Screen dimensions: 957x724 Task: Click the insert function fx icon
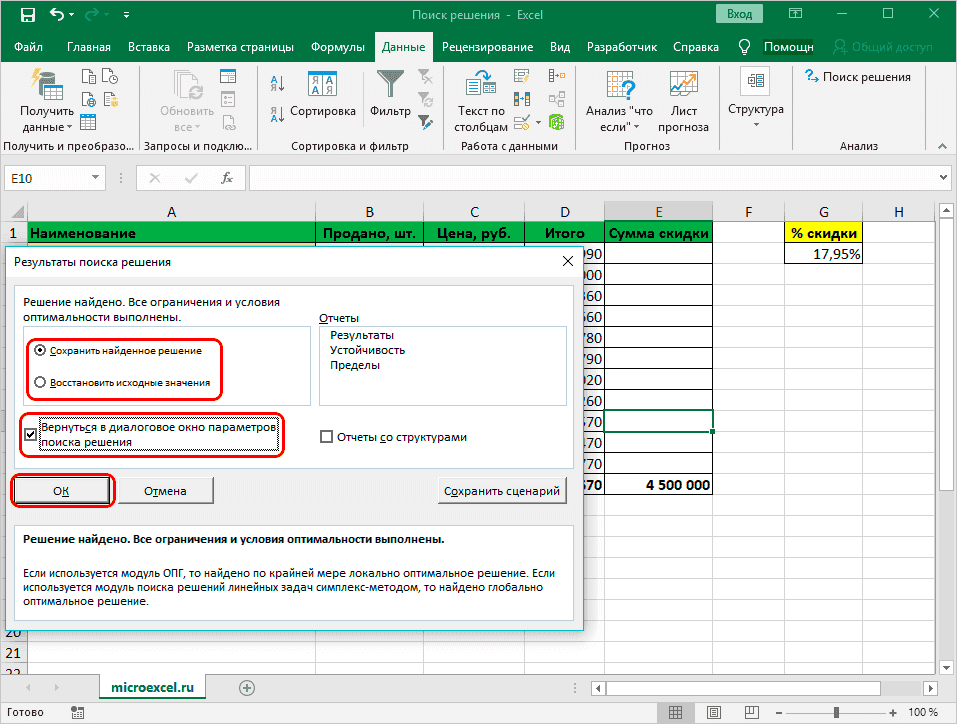coord(227,178)
